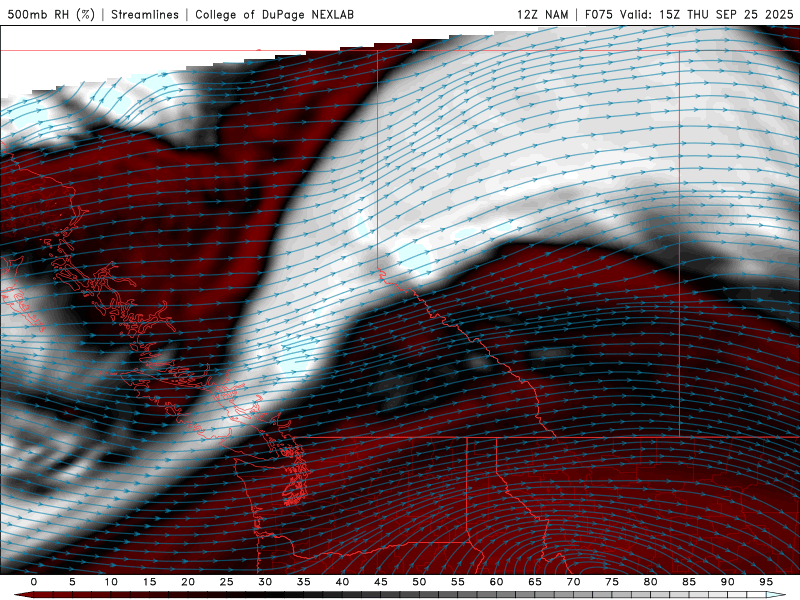Click the '90' label on RH scale

coord(727,582)
